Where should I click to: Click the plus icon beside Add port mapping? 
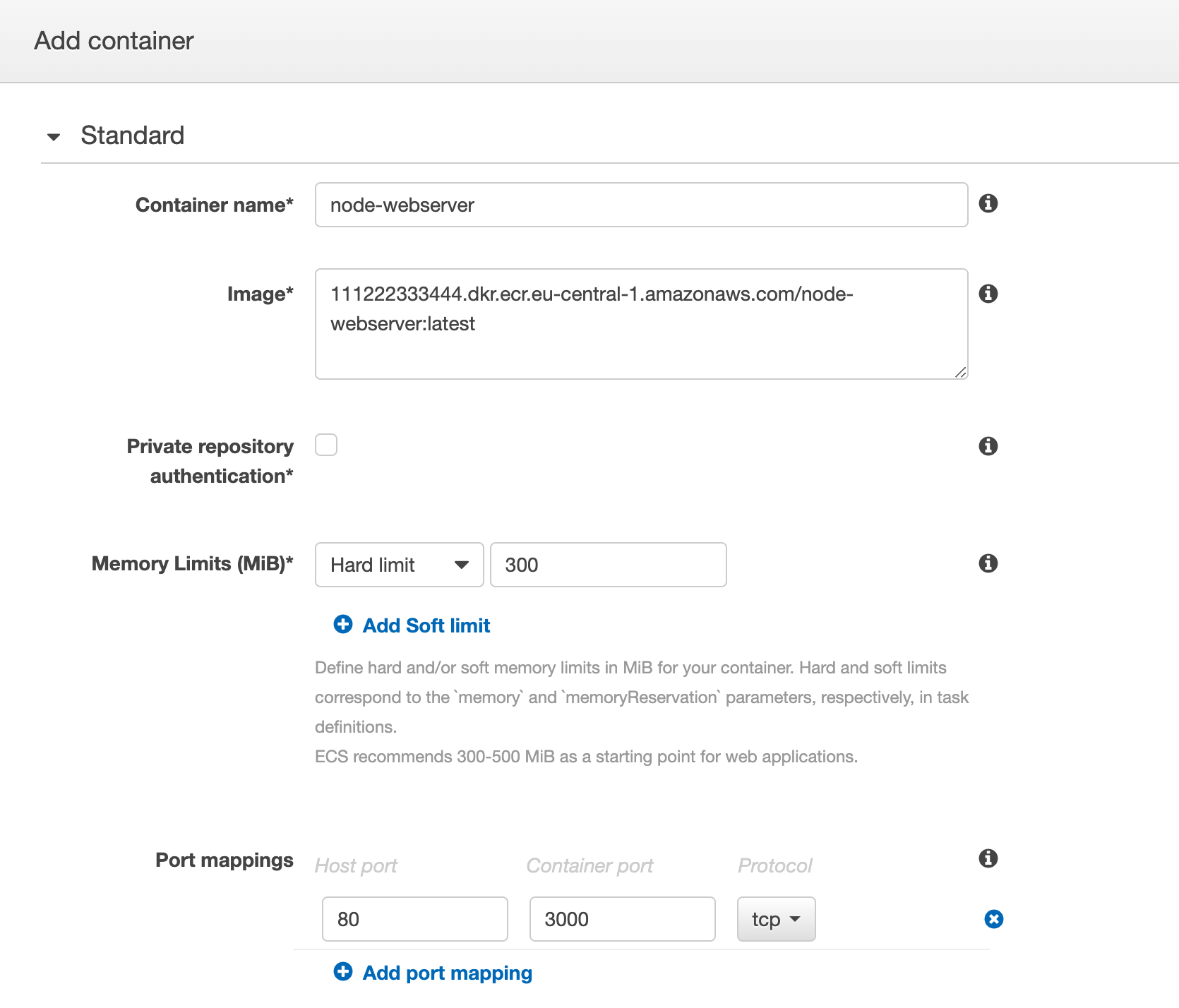pos(343,972)
